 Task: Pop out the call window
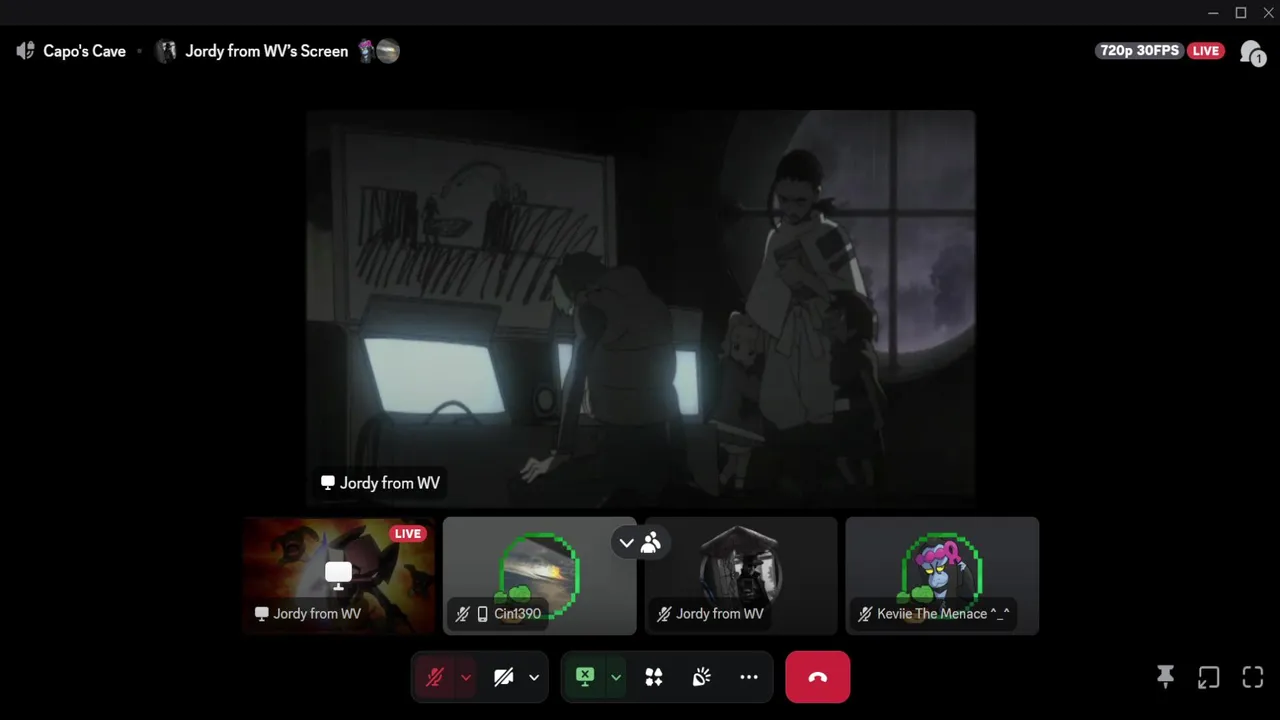pyautogui.click(x=1209, y=677)
